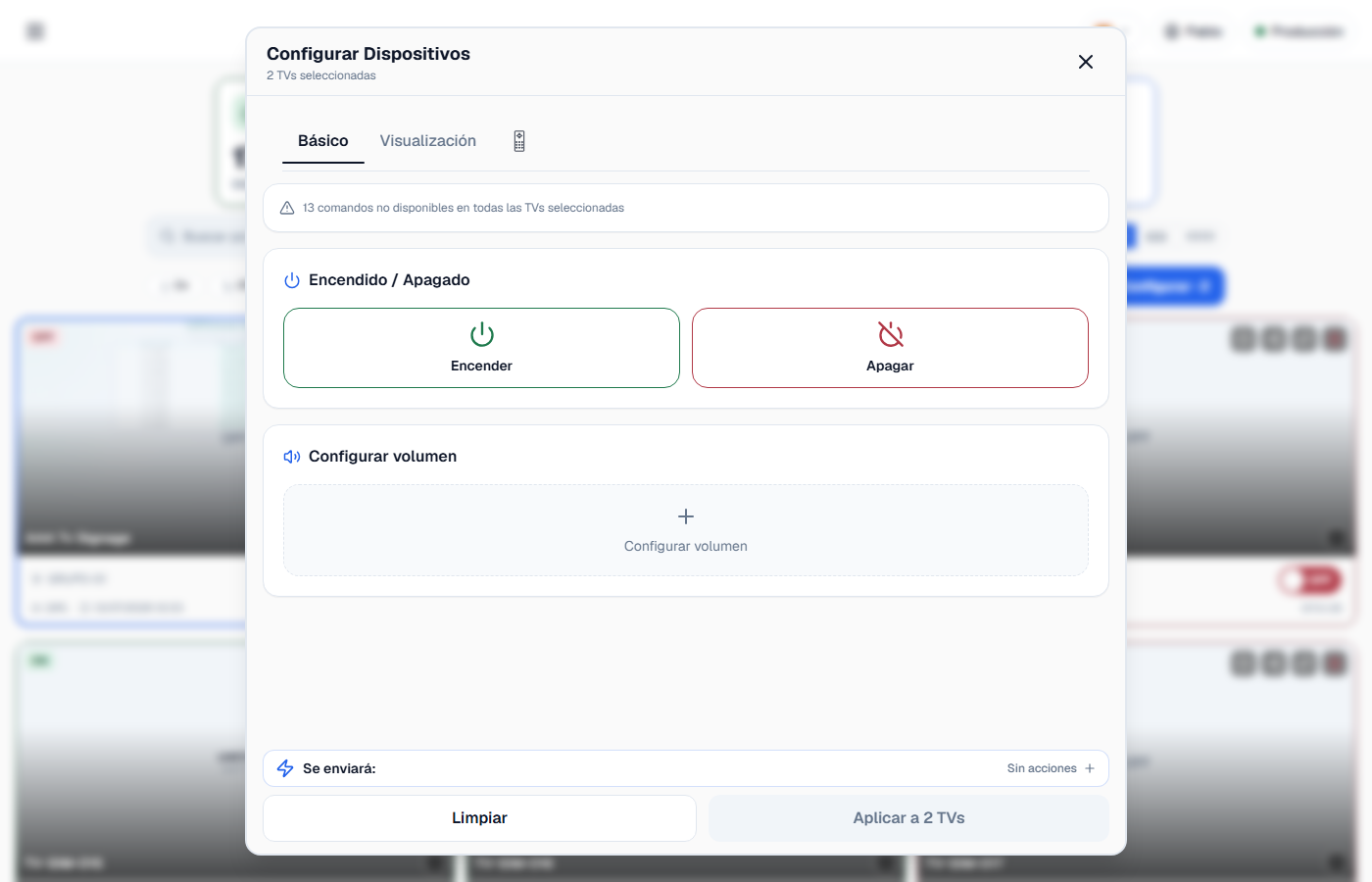The width and height of the screenshot is (1372, 882).
Task: Click the speaker icon beside the Configurar volumen heading
Action: point(292,457)
